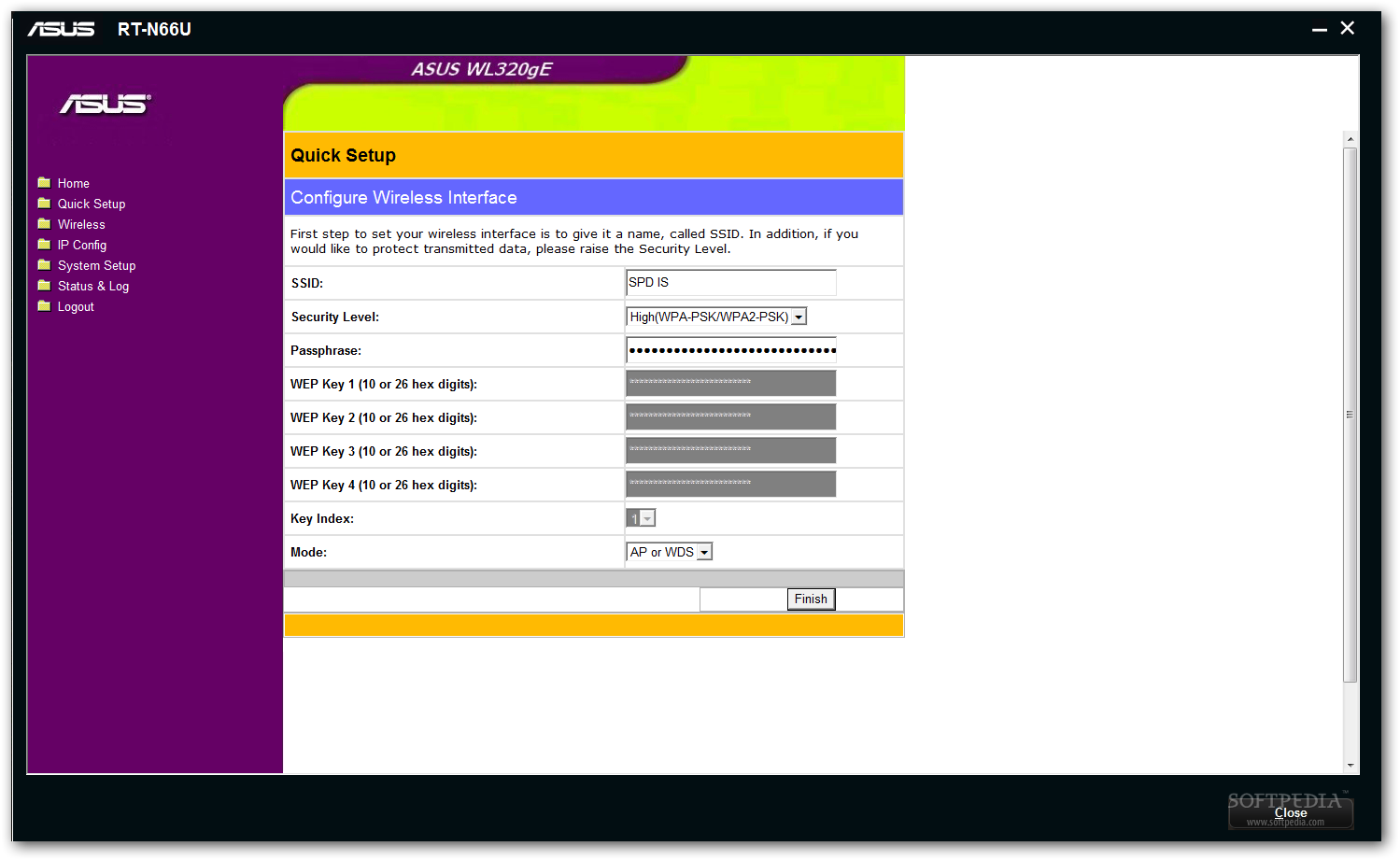The height and width of the screenshot is (860, 1400).
Task: Go to Quick Setup in the sidebar
Action: tap(92, 204)
